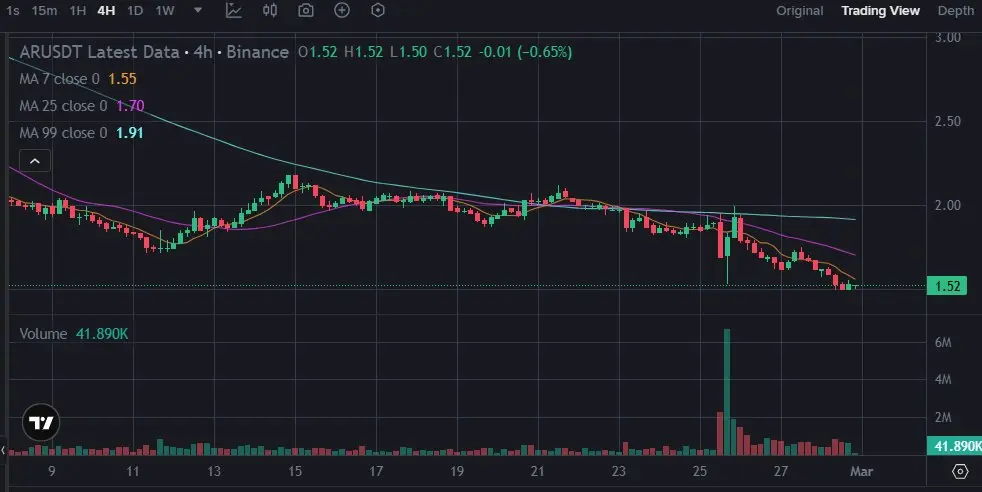Image resolution: width=982 pixels, height=492 pixels.
Task: Click the TradingView logo badge
Action: 41,423
